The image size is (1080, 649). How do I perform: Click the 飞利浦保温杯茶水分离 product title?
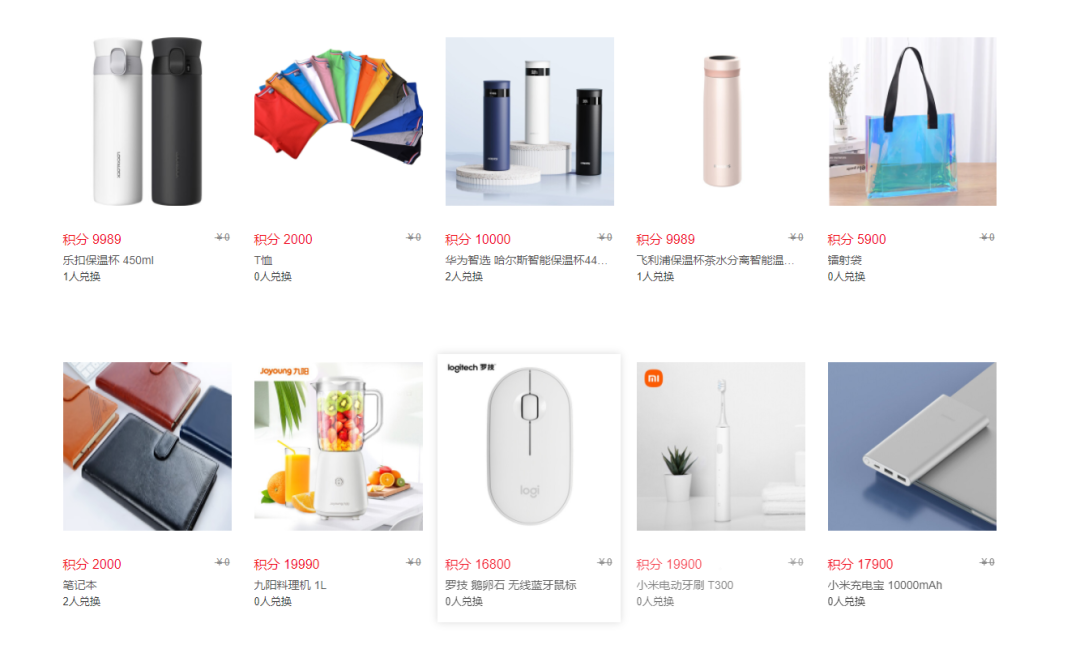715,260
